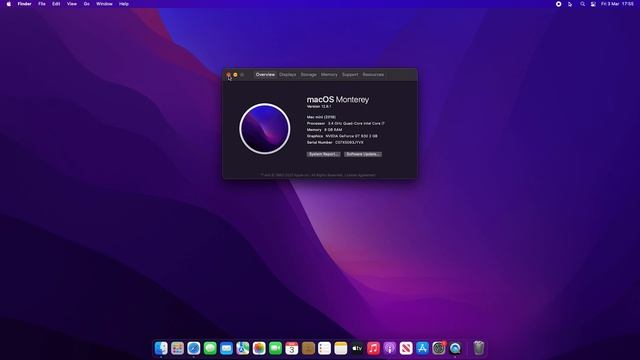Viewport: 640px width, 360px height.
Task: Open Launchpad in the Dock
Action: coord(177,348)
